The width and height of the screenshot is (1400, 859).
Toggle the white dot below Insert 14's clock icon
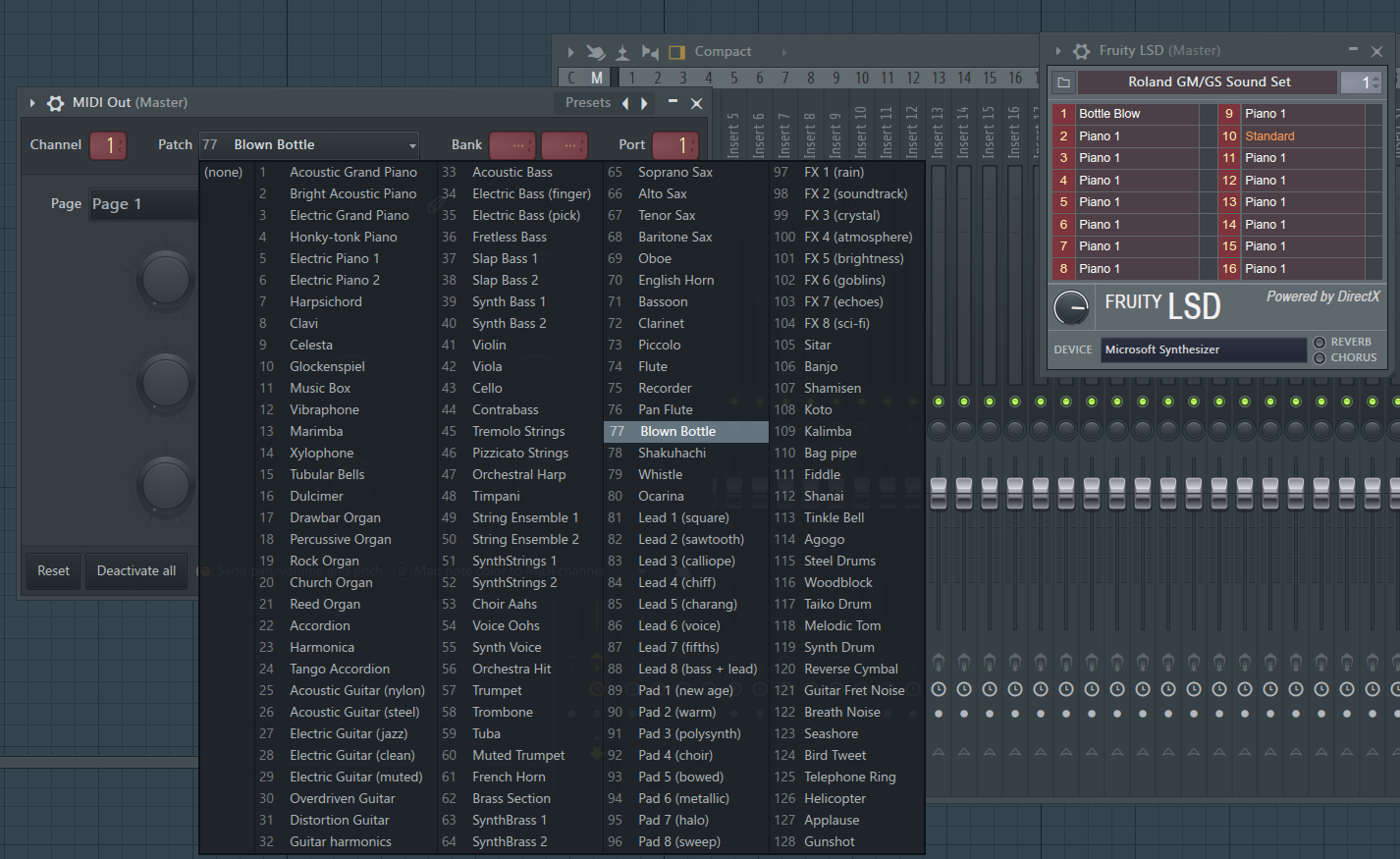(x=964, y=714)
